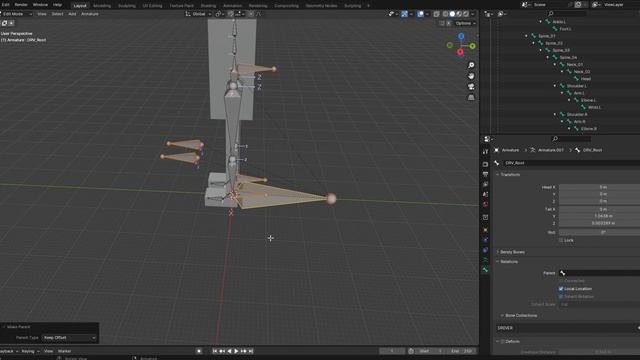Open the Render menu
640x360 pixels.
pos(21,5)
